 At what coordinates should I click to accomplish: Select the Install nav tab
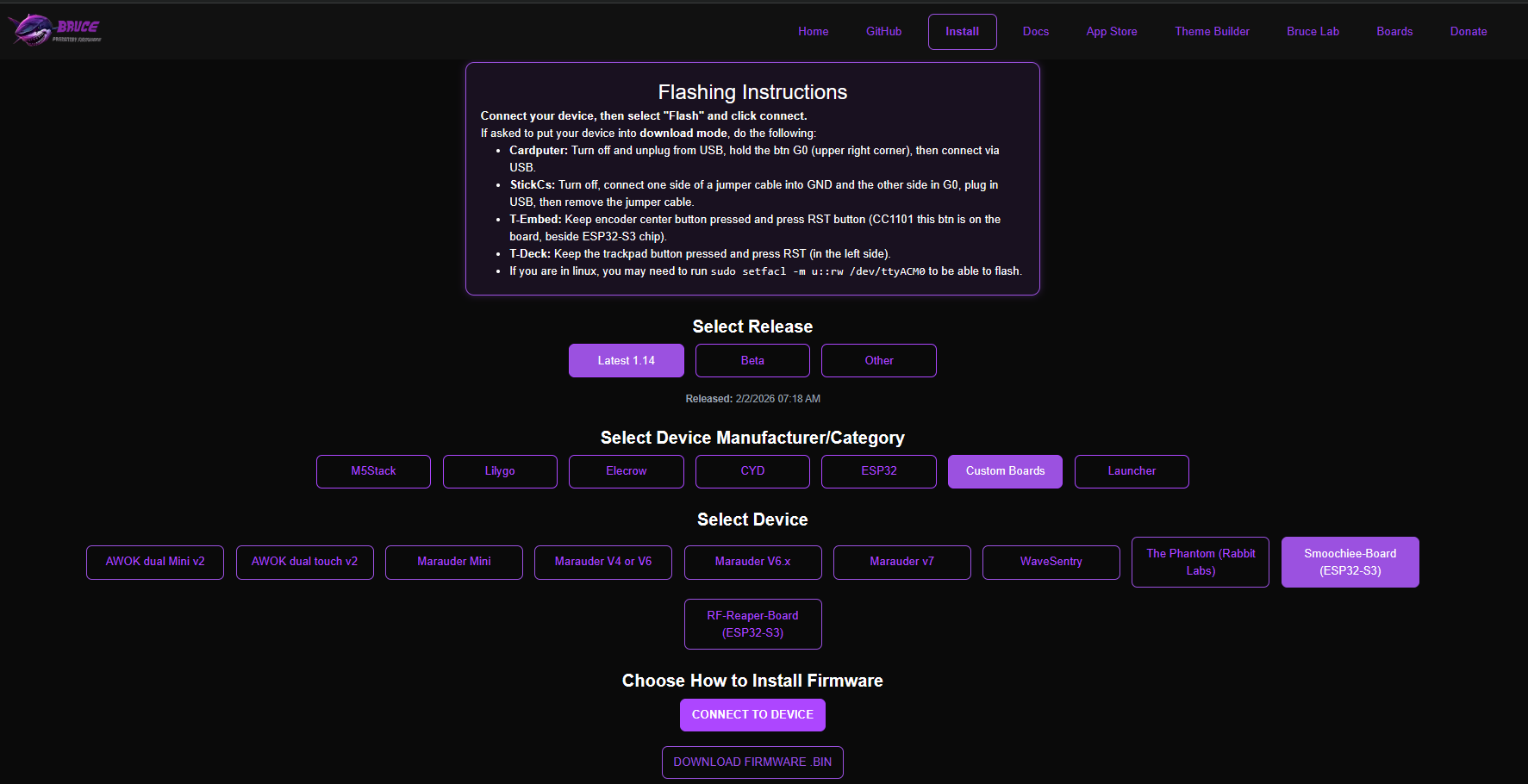(x=962, y=32)
